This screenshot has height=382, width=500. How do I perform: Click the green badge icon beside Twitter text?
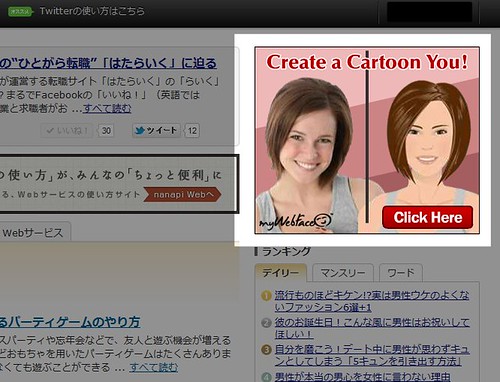pyautogui.click(x=21, y=12)
